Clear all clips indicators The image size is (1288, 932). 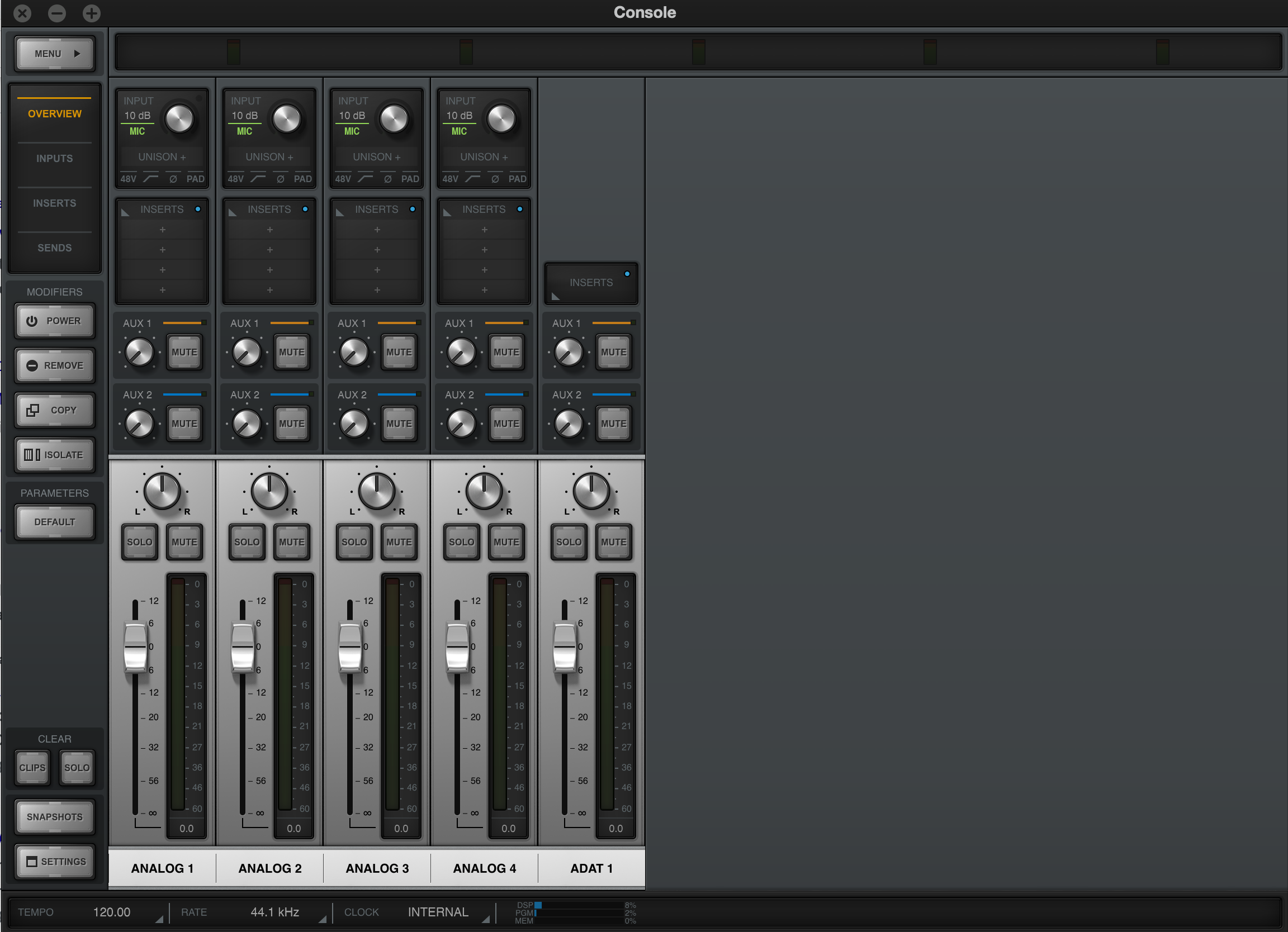32,767
